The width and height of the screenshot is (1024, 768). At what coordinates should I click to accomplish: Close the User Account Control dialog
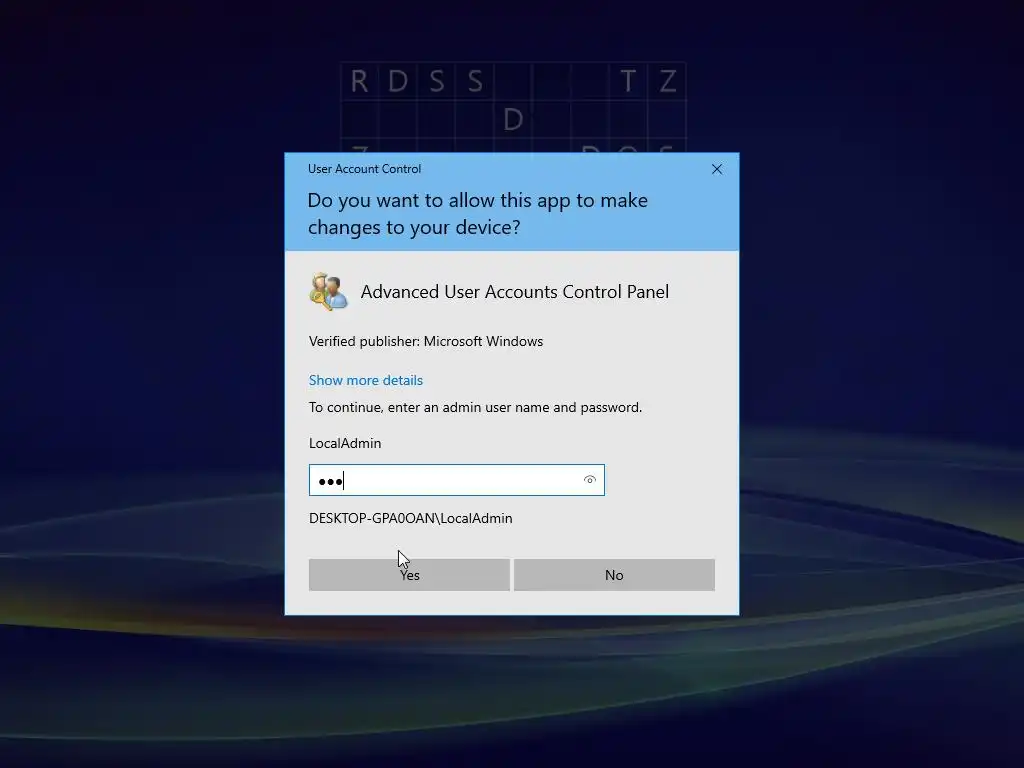716,169
